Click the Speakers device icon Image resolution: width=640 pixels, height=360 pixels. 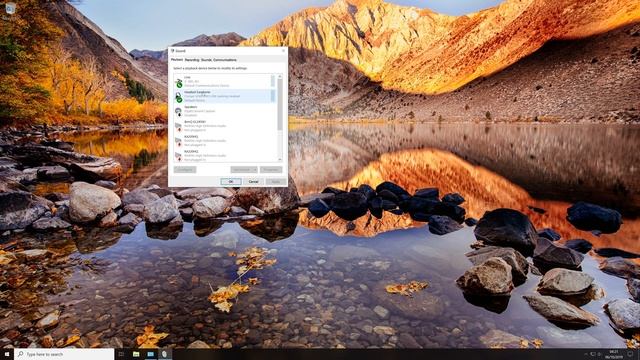178,112
